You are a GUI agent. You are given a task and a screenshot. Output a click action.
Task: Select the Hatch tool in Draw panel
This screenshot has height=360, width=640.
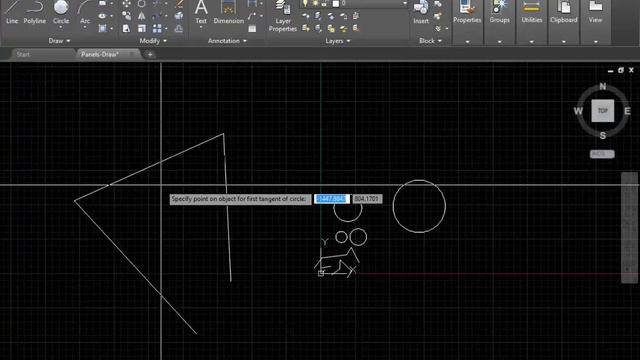click(102, 28)
